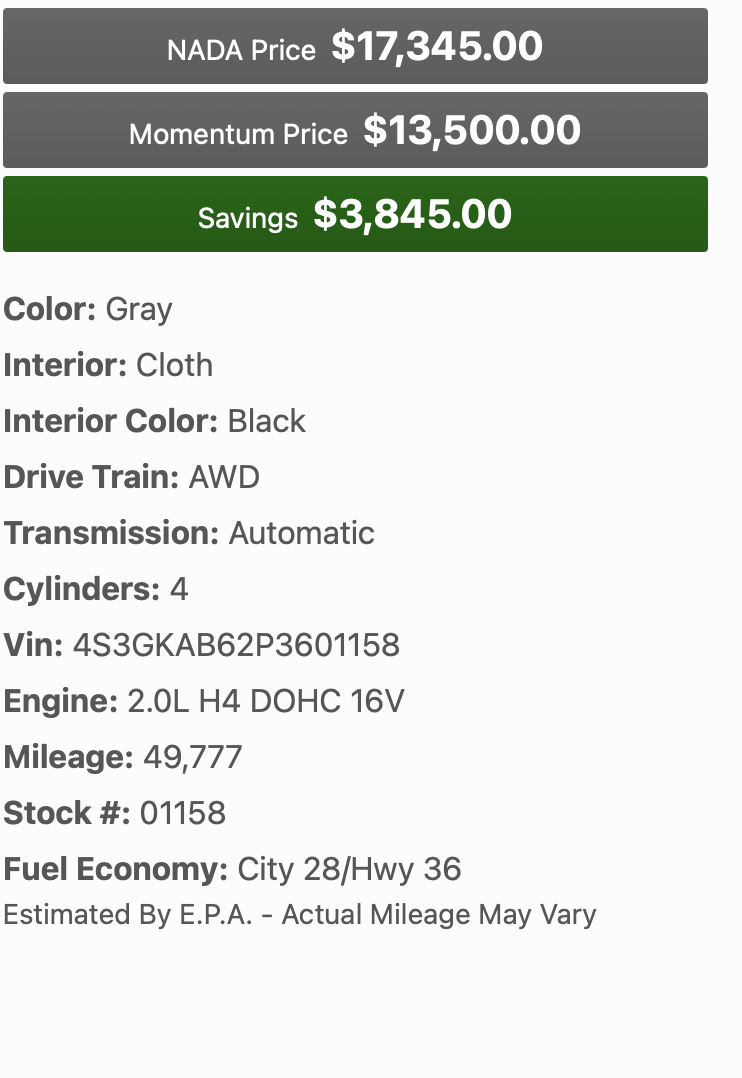Click the Interior: Cloth specification
The width and height of the screenshot is (742, 1078).
tap(108, 365)
